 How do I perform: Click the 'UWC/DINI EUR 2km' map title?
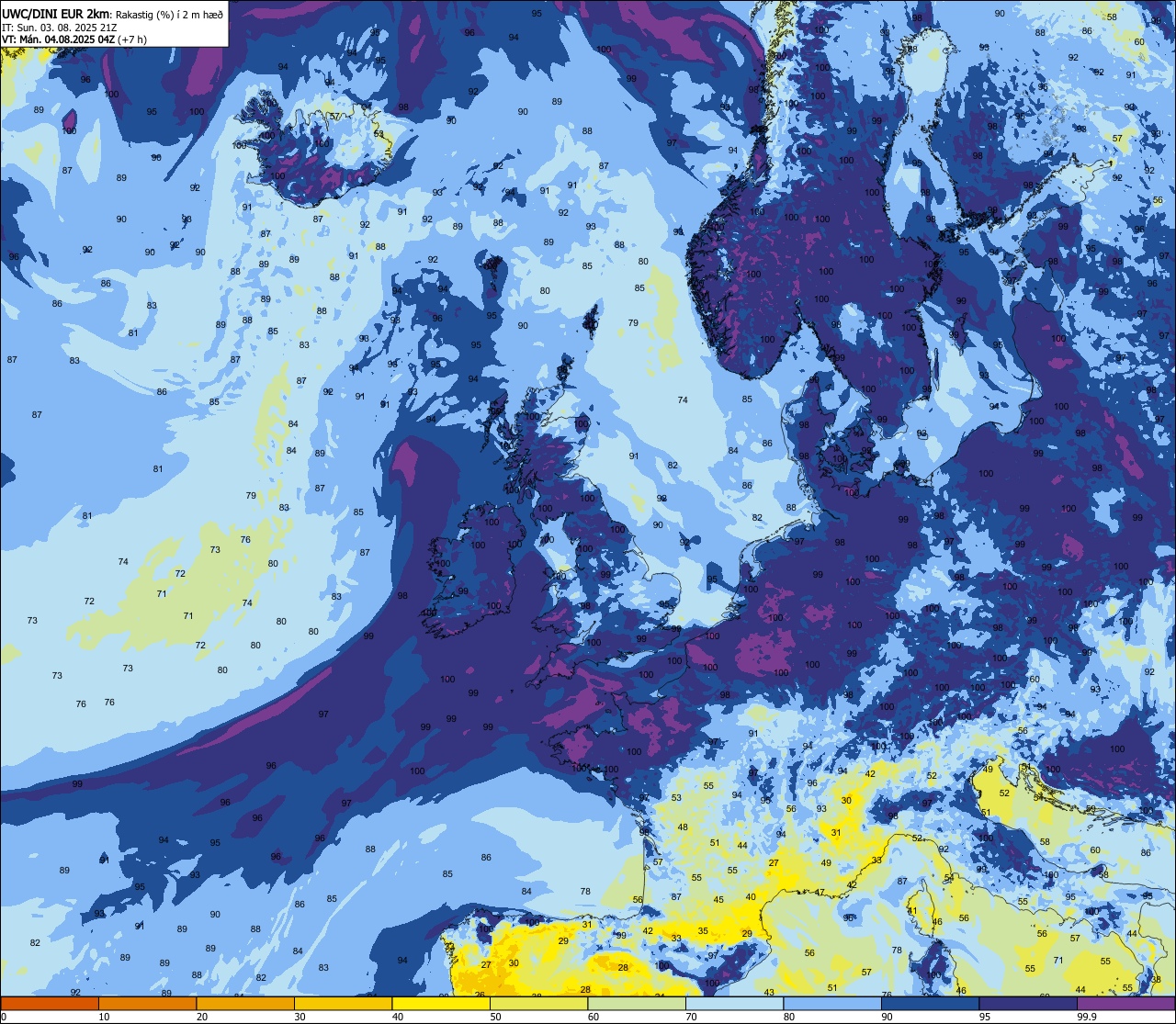coord(55,13)
